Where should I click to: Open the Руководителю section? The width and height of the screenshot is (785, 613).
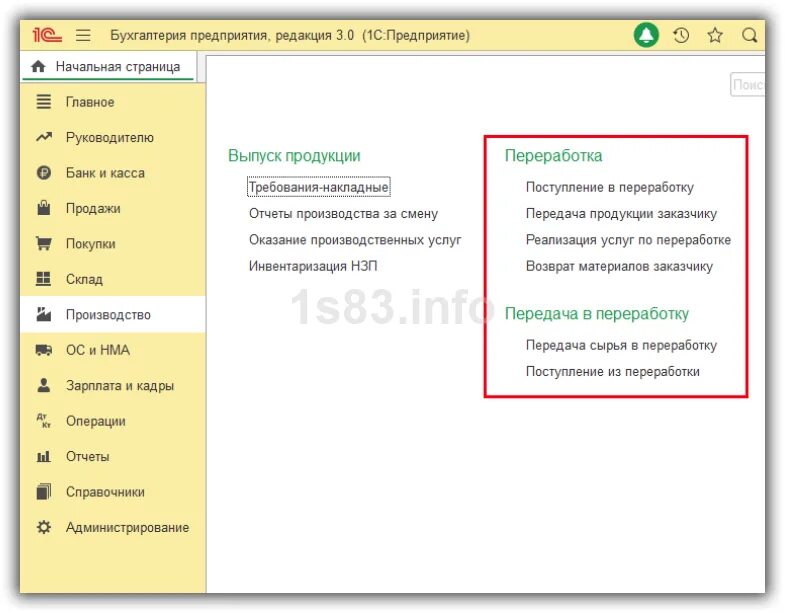(x=113, y=137)
